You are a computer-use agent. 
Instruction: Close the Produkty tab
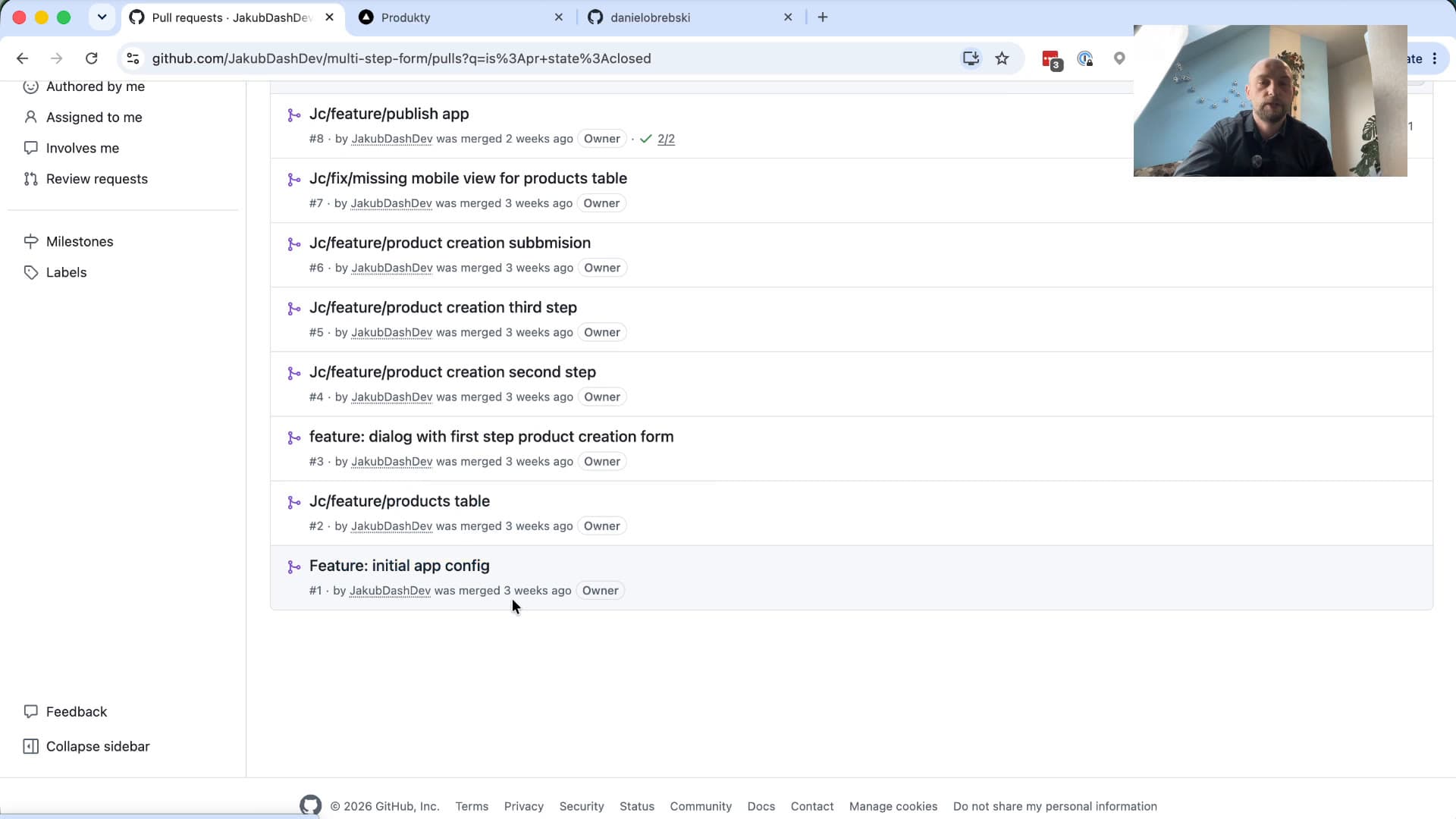[559, 17]
